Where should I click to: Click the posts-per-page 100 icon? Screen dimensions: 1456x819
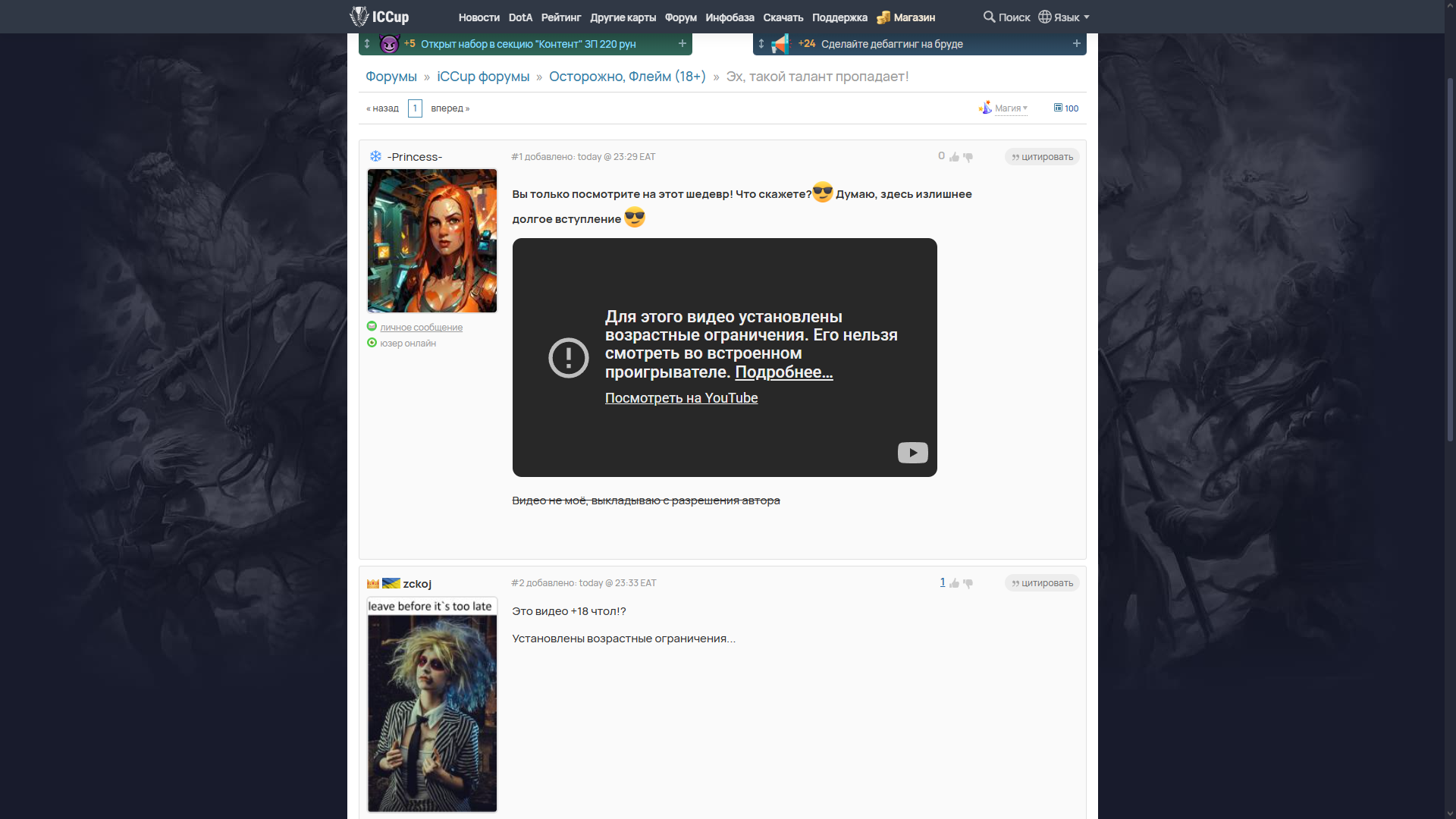(1058, 108)
